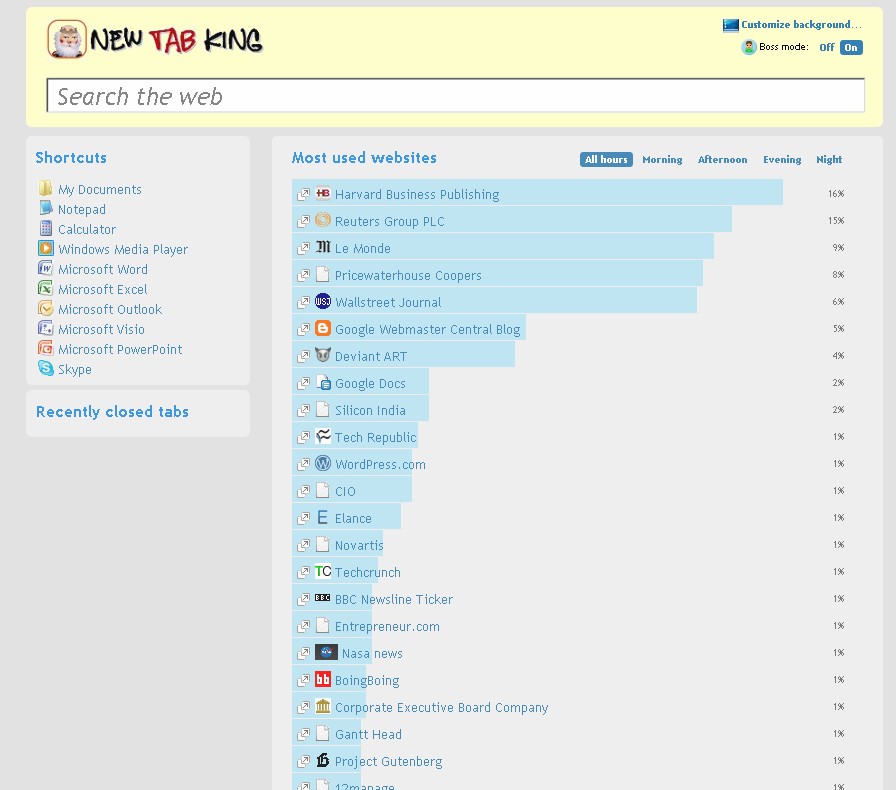Viewport: 896px width, 790px height.
Task: Click the Nasa news favicon
Action: point(326,652)
